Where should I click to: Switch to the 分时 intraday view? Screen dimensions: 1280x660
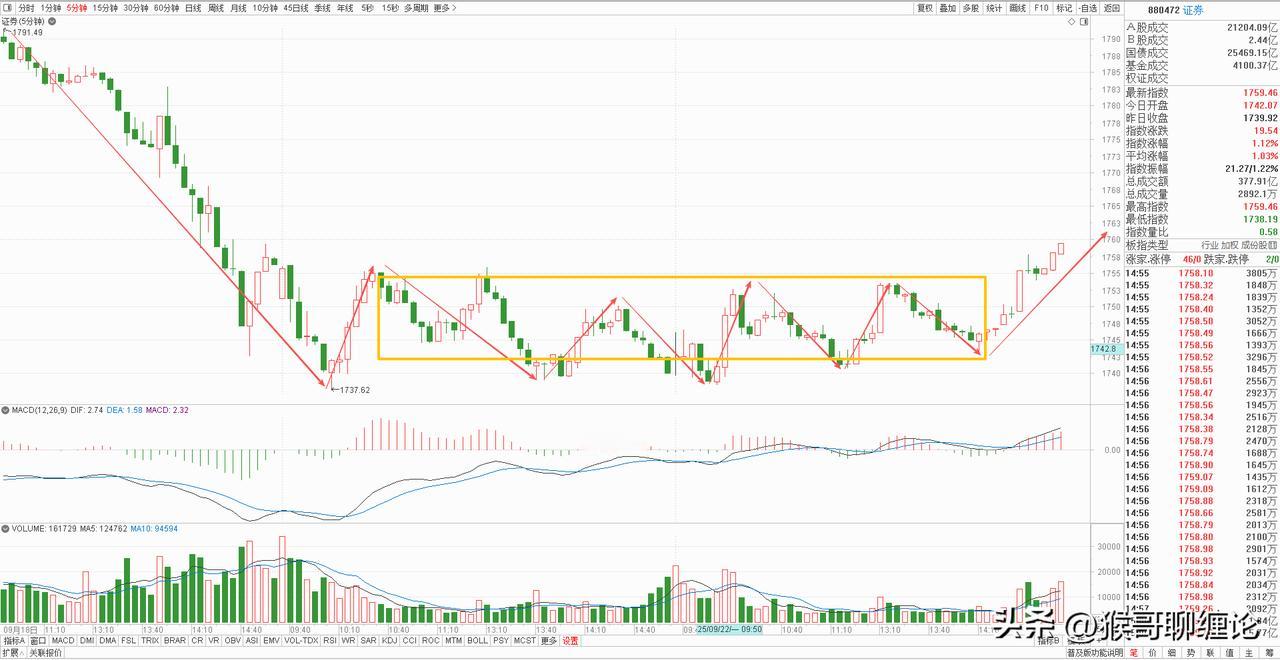coord(26,8)
